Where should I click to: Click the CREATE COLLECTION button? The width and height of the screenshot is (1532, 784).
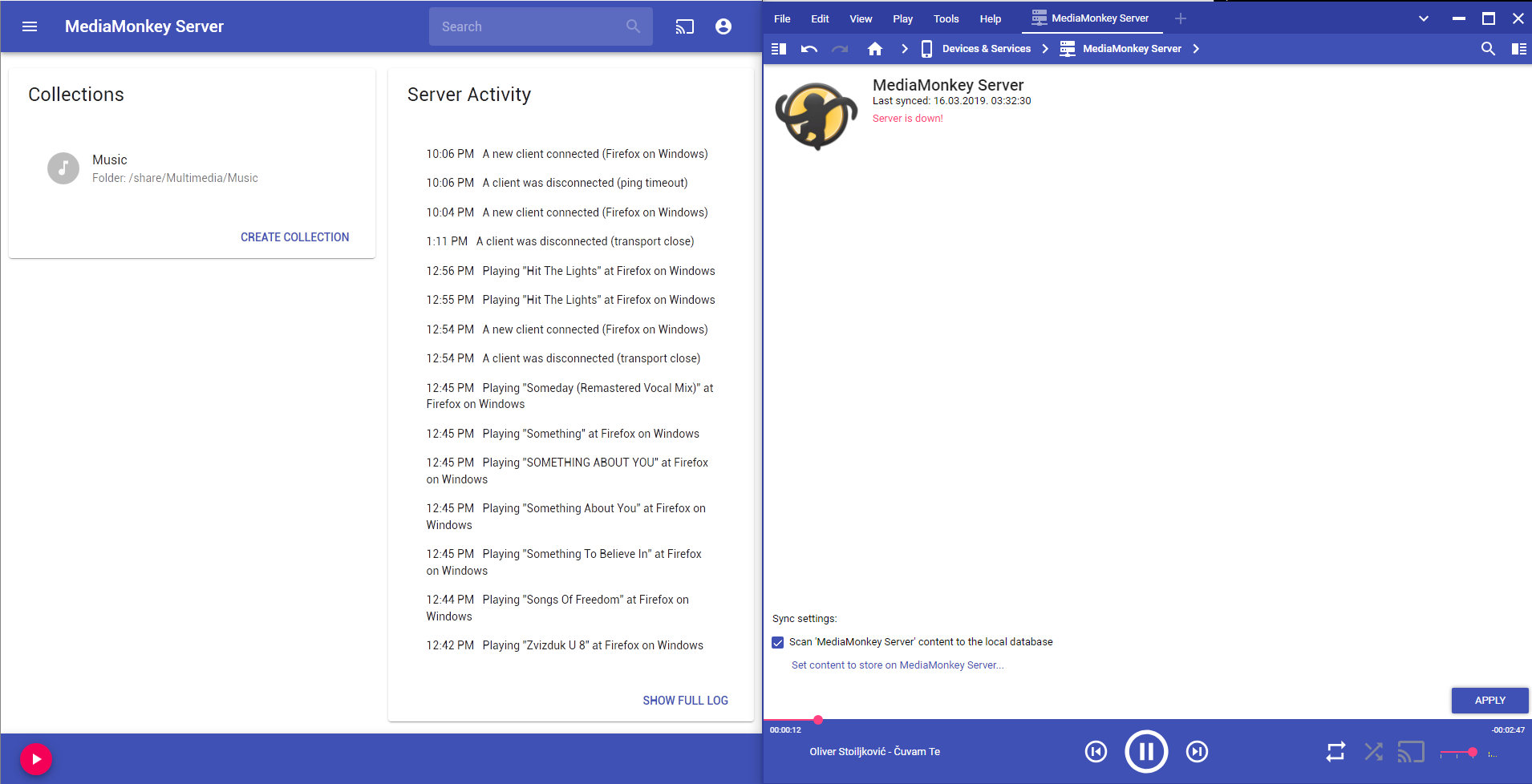(x=294, y=237)
